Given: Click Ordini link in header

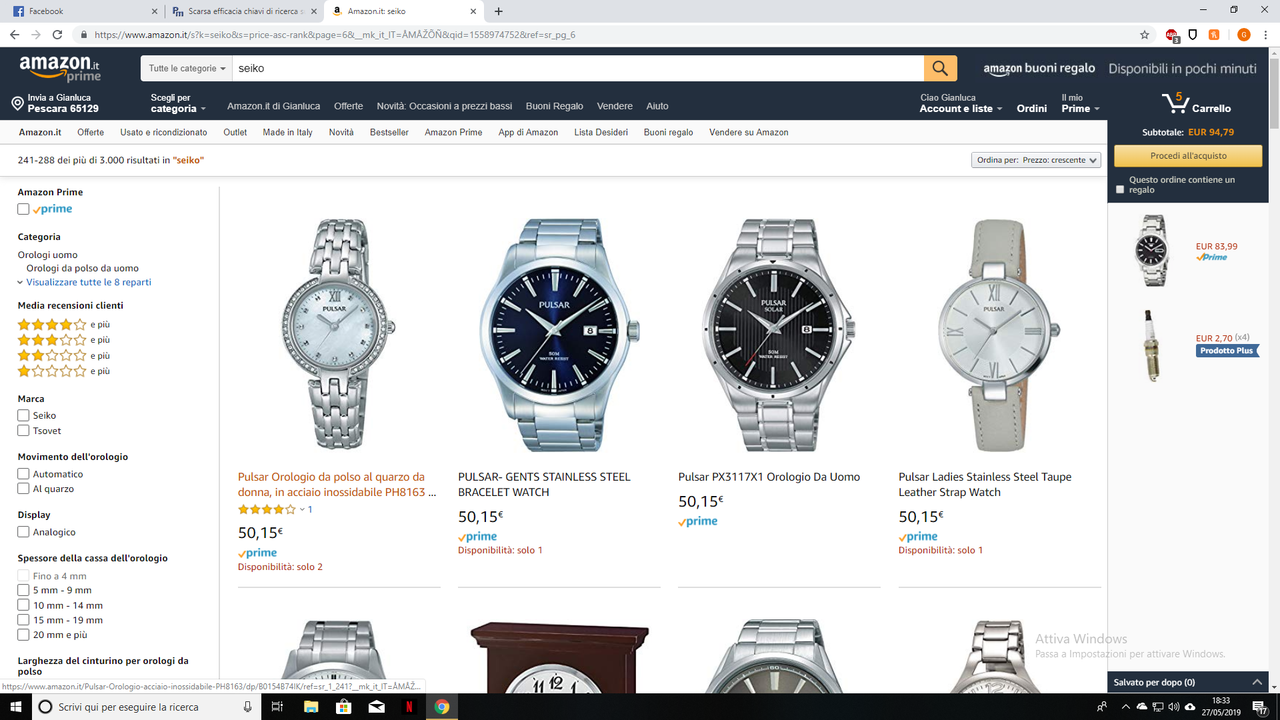Looking at the screenshot, I should coord(1032,108).
